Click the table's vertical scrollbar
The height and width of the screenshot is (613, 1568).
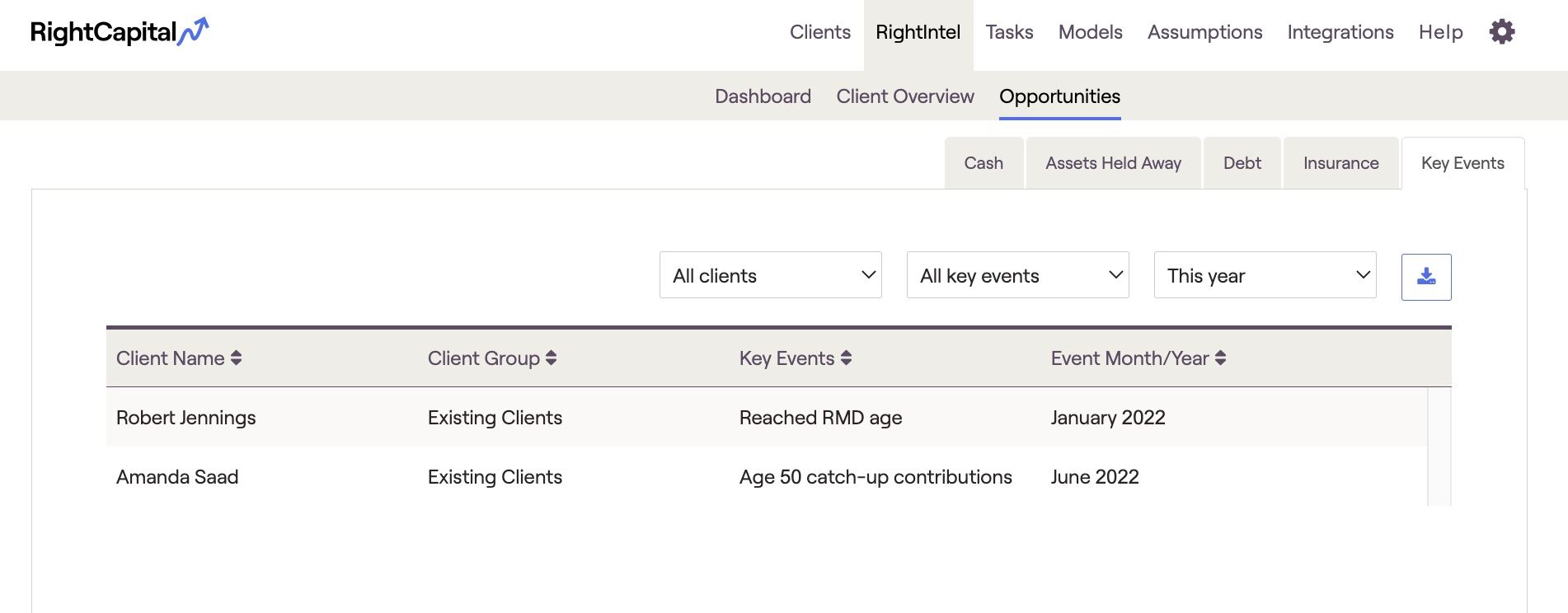click(1439, 447)
